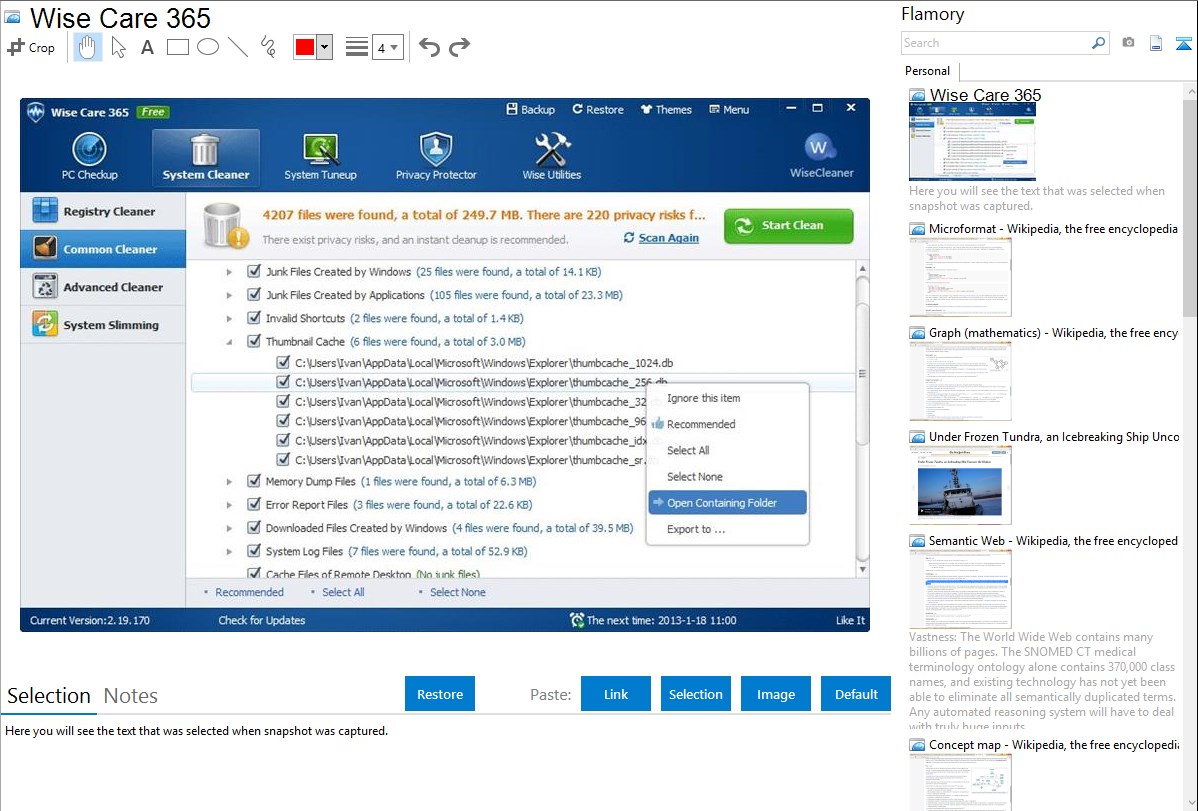Choose Ignore this item from context menu

click(x=727, y=398)
